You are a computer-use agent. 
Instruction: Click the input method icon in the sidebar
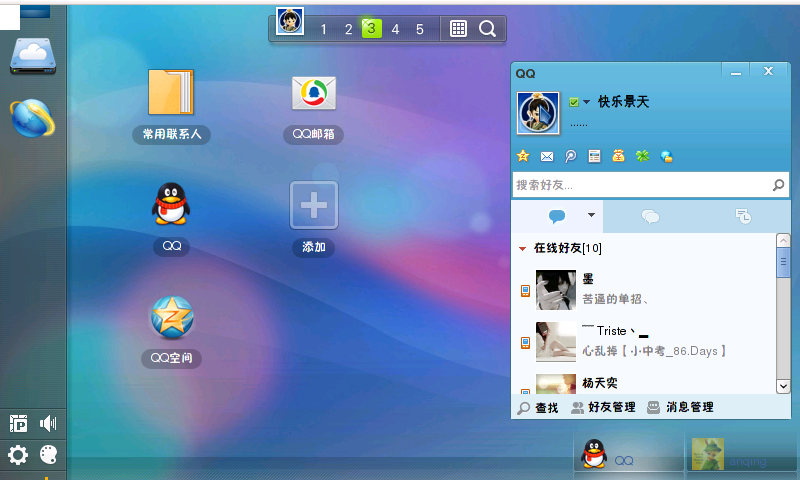(19, 423)
